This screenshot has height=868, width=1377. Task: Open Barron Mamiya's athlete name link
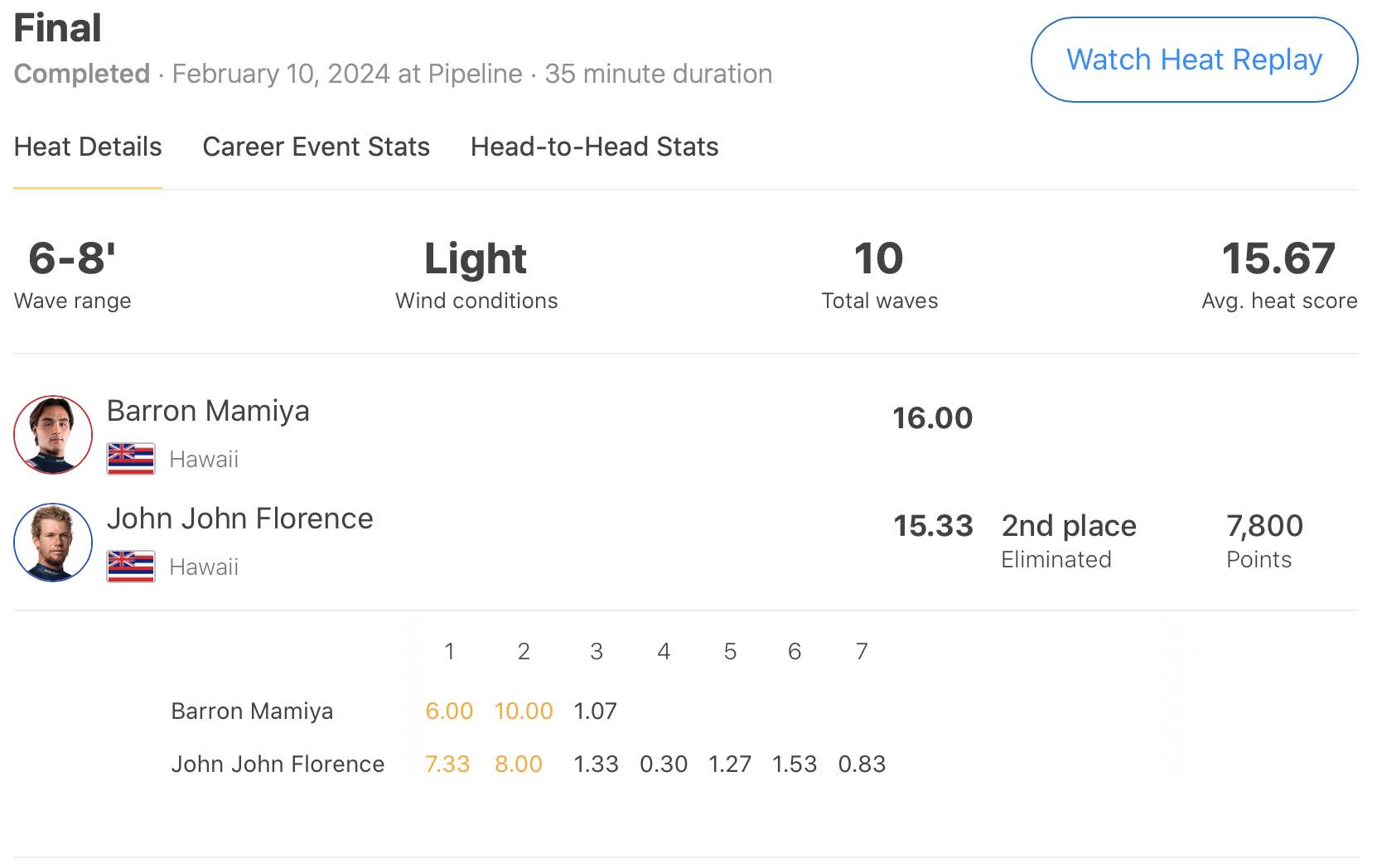pos(208,411)
